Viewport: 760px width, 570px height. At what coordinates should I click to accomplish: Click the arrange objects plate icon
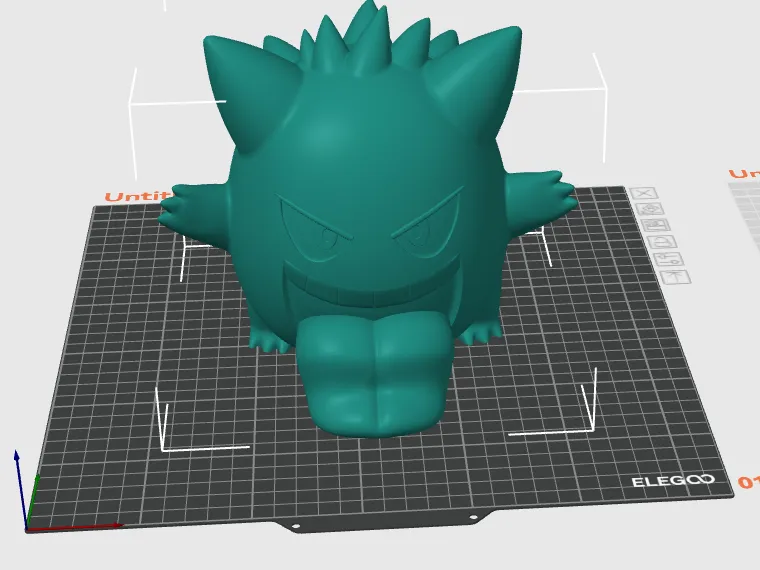coord(657,225)
